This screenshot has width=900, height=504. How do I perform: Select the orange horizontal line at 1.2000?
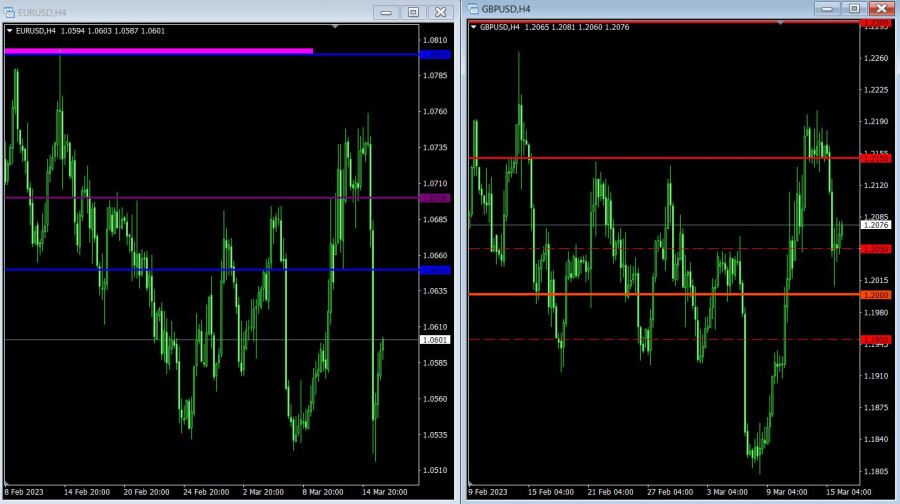tap(660, 294)
